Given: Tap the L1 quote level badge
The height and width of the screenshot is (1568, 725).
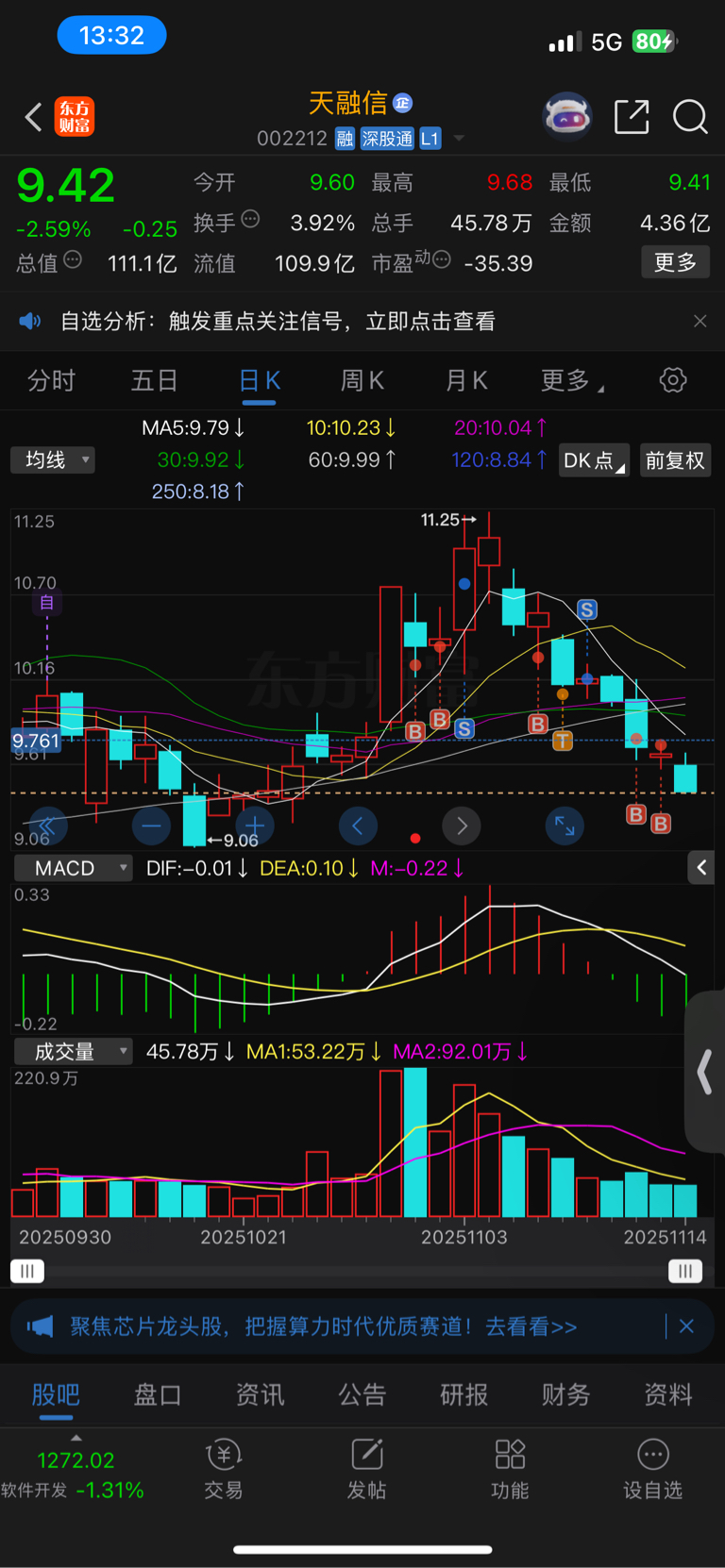Looking at the screenshot, I should (x=430, y=139).
